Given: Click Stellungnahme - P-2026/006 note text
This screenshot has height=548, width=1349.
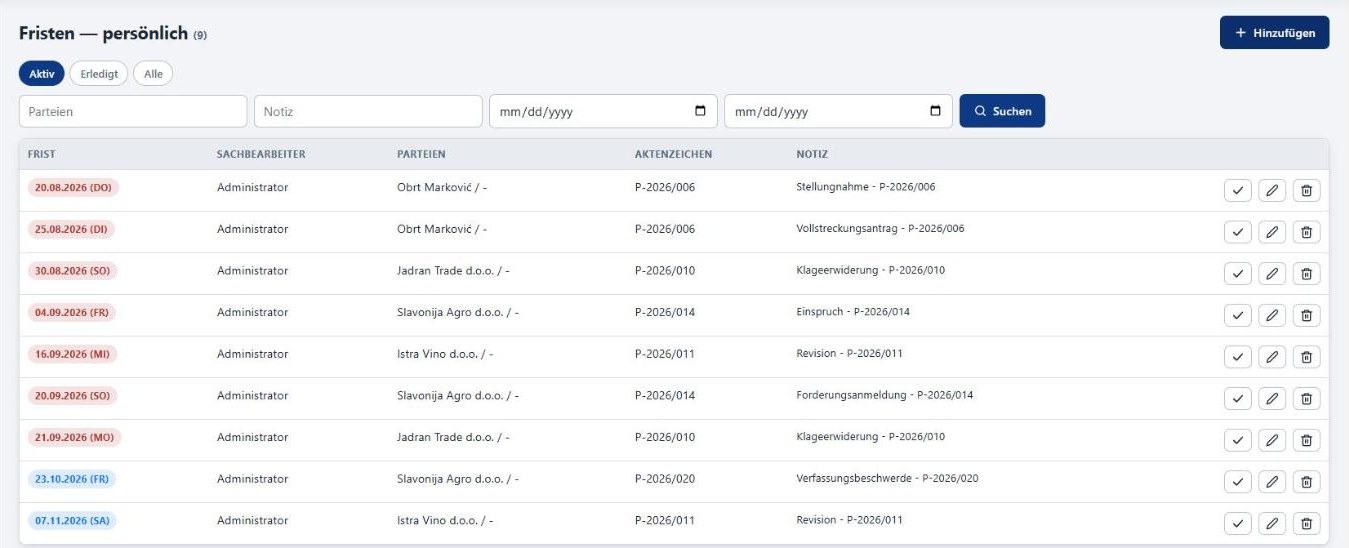Looking at the screenshot, I should (x=866, y=187).
